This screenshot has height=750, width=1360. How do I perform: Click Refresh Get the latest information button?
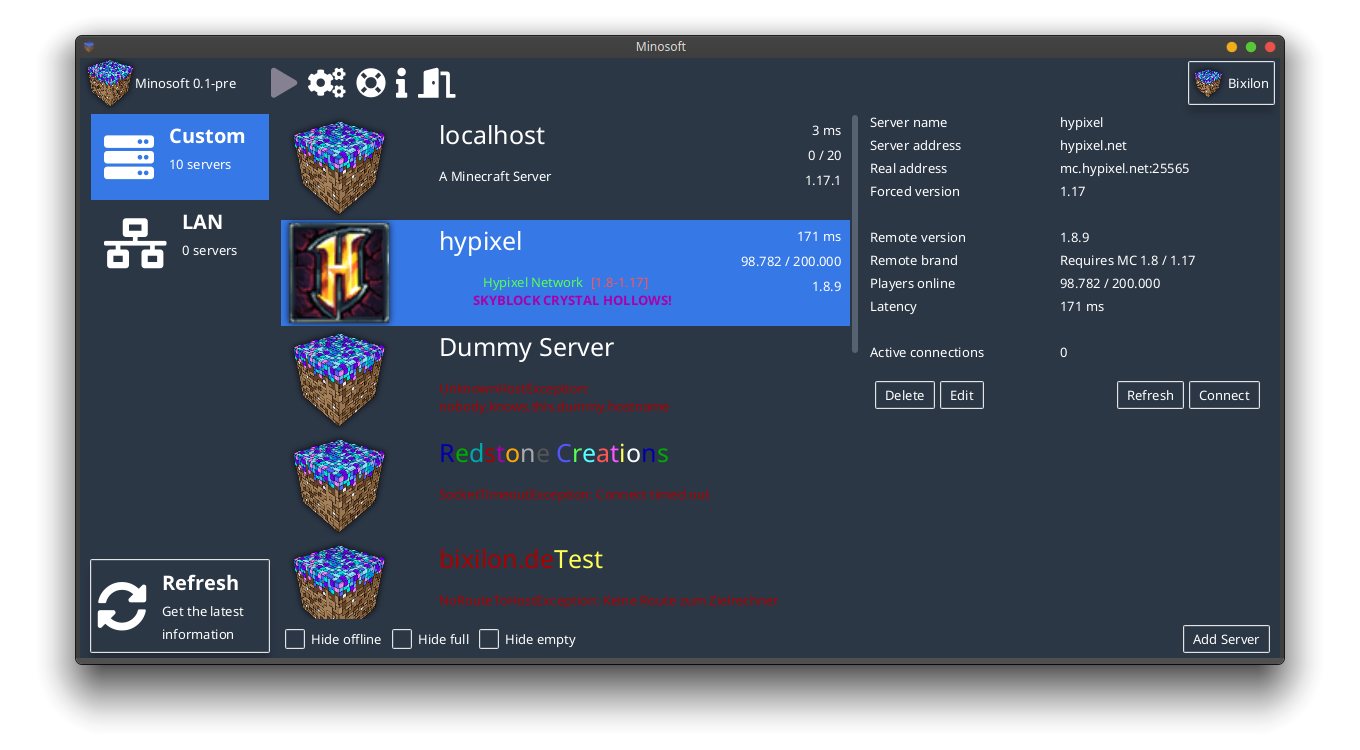tap(180, 606)
